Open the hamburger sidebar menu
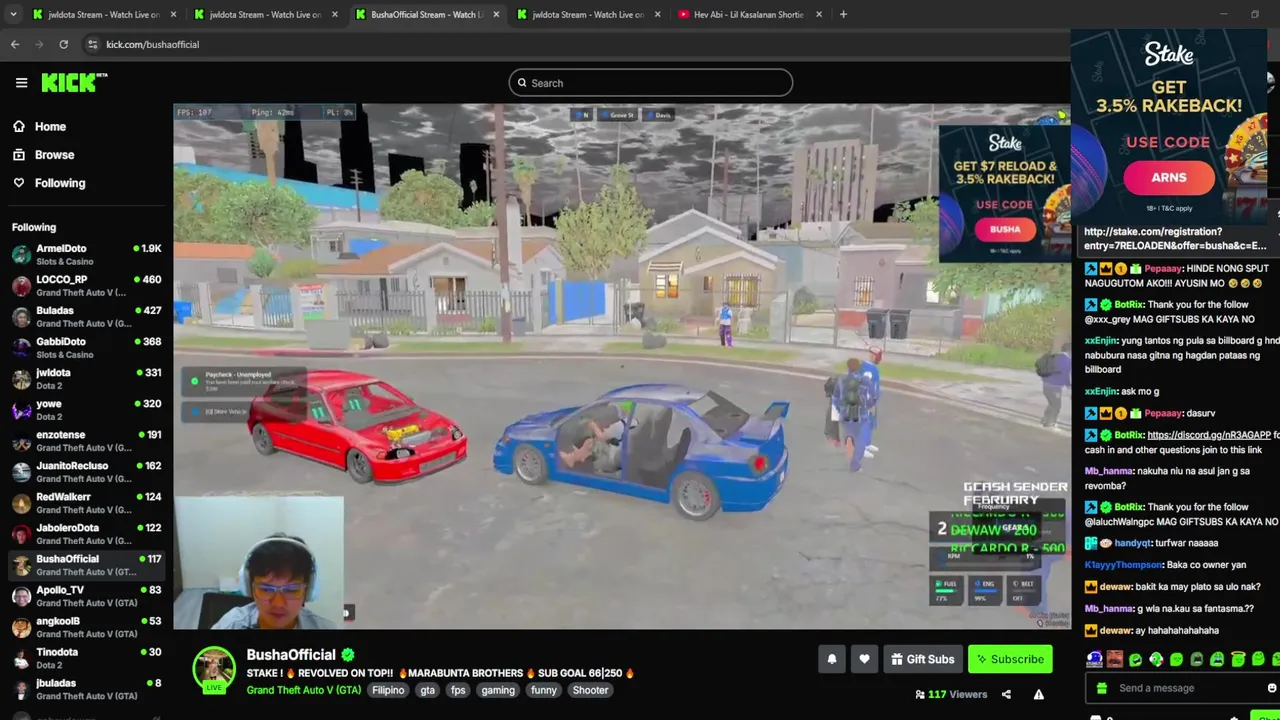The image size is (1280, 720). point(21,83)
